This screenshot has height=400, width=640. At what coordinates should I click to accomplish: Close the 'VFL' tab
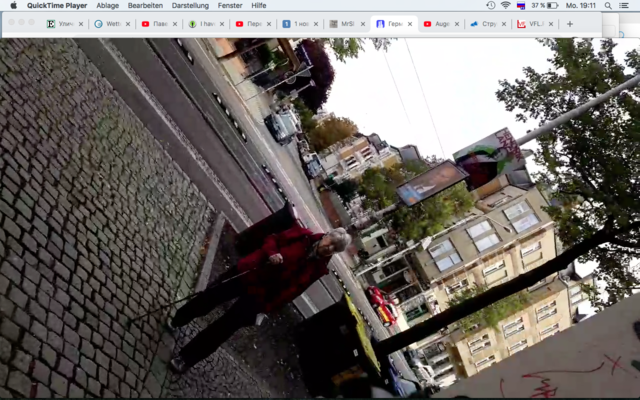(x=551, y=24)
